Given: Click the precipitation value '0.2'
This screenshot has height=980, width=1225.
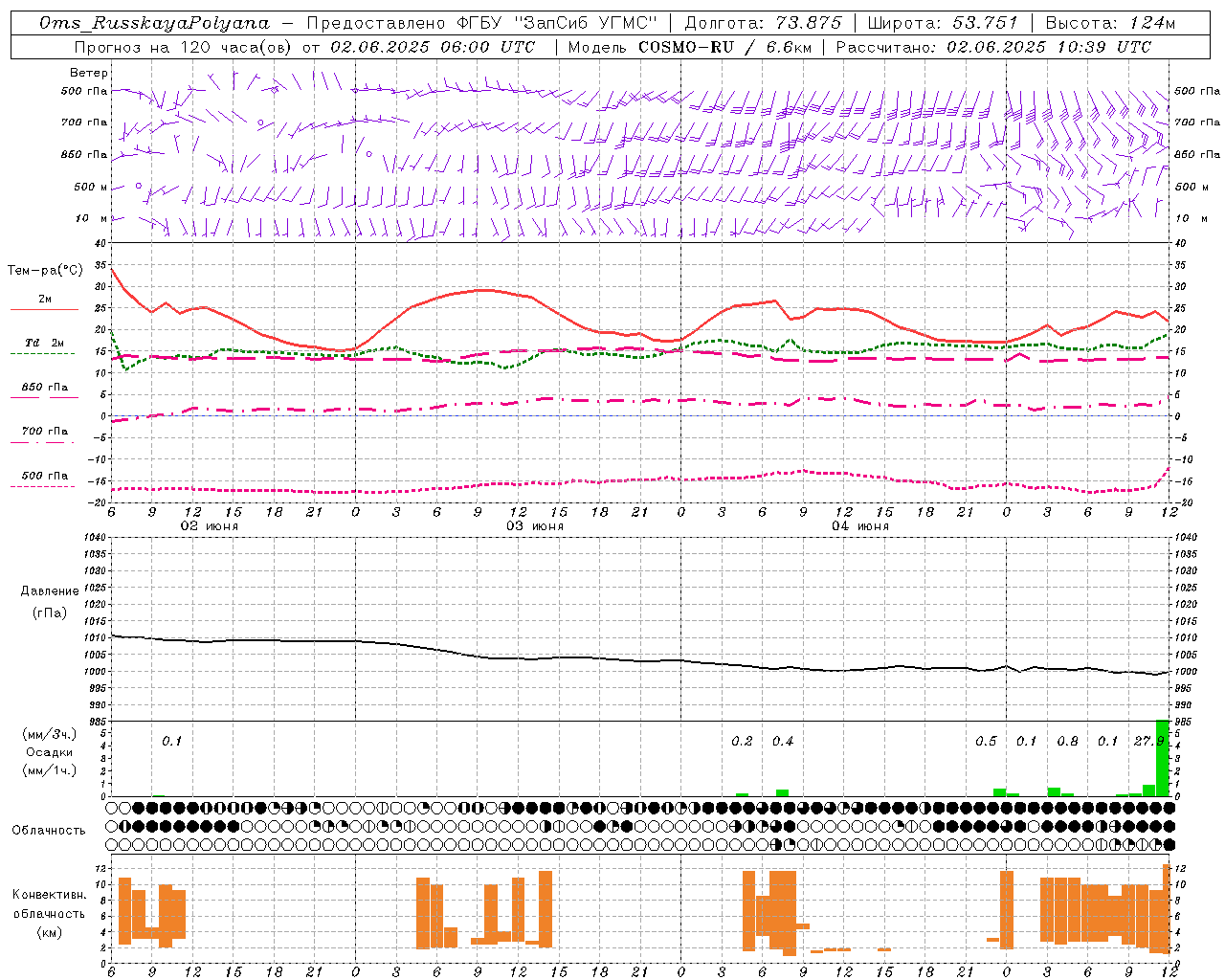Looking at the screenshot, I should click(742, 741).
